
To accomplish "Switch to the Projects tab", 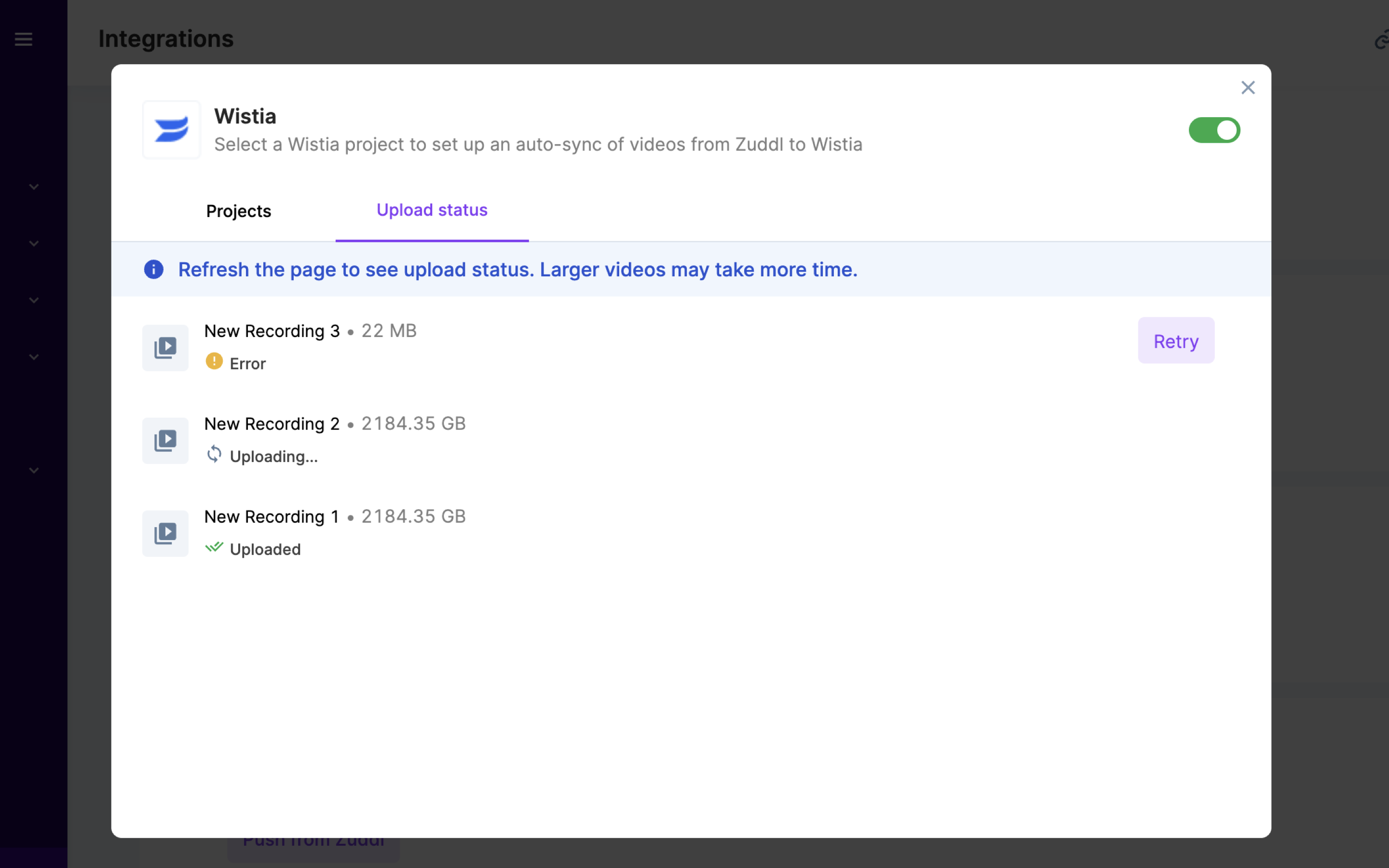I will pyautogui.click(x=238, y=211).
